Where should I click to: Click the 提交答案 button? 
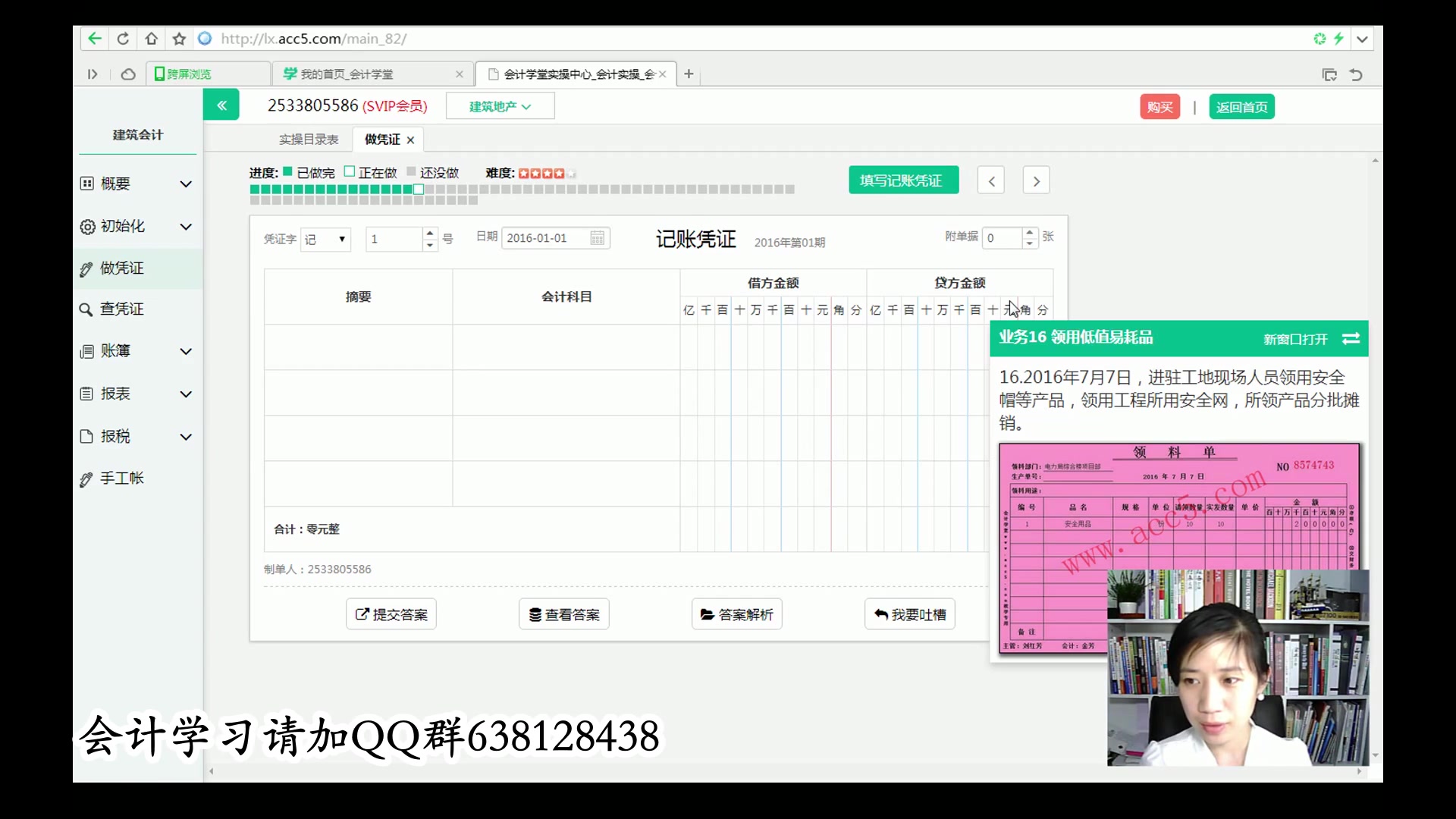click(391, 614)
